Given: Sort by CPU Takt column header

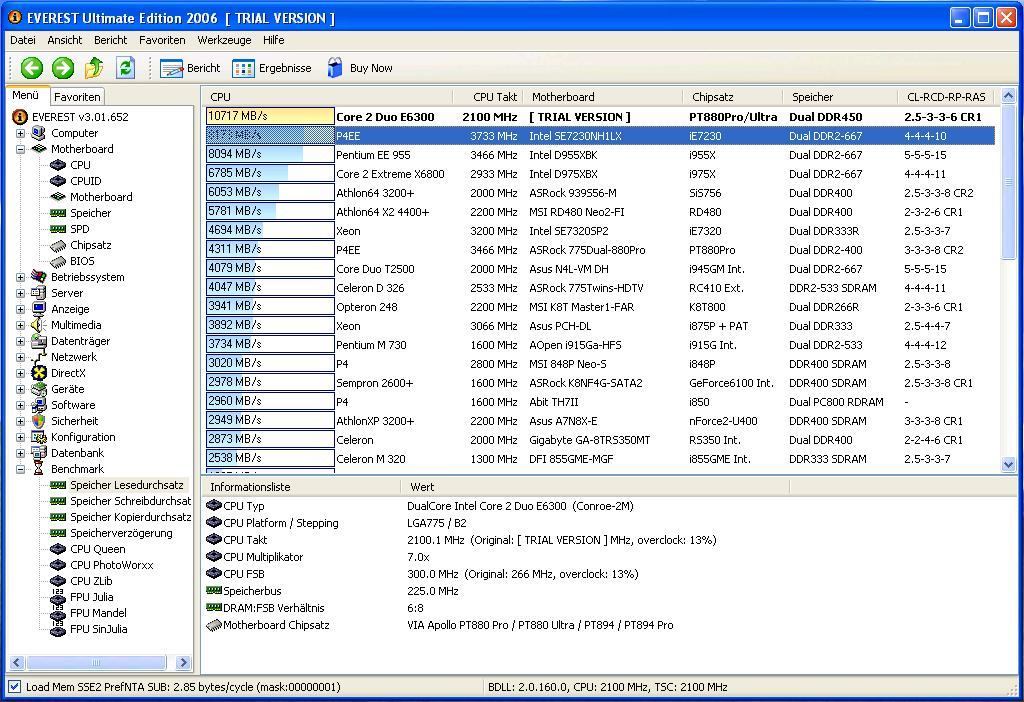Looking at the screenshot, I should click(x=487, y=97).
